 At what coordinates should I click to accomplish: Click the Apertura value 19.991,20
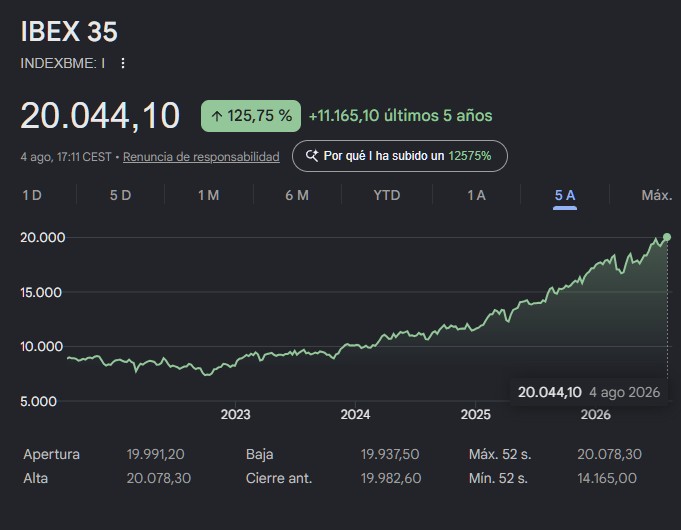click(x=155, y=454)
